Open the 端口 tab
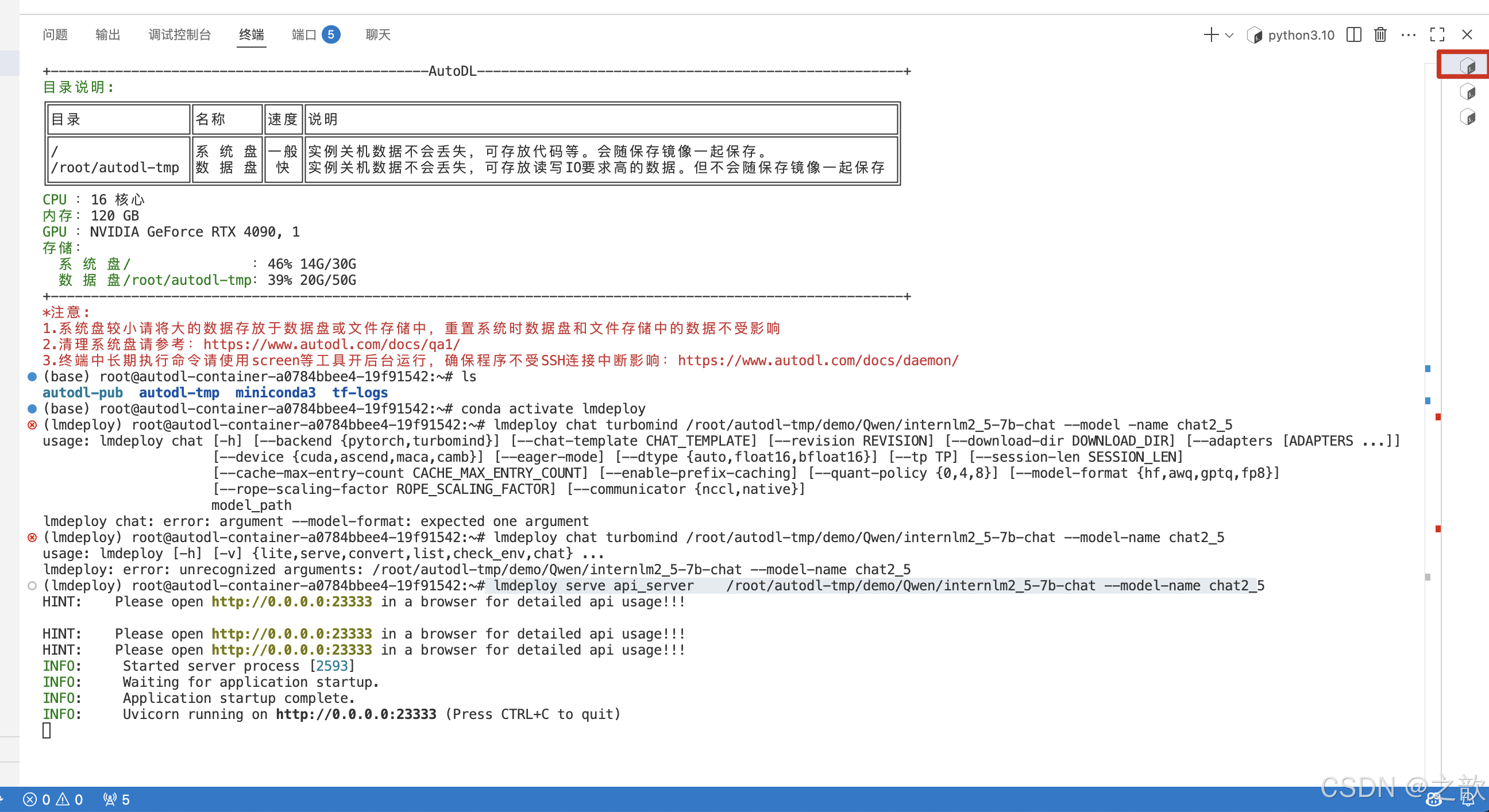This screenshot has width=1489, height=812. pos(304,34)
